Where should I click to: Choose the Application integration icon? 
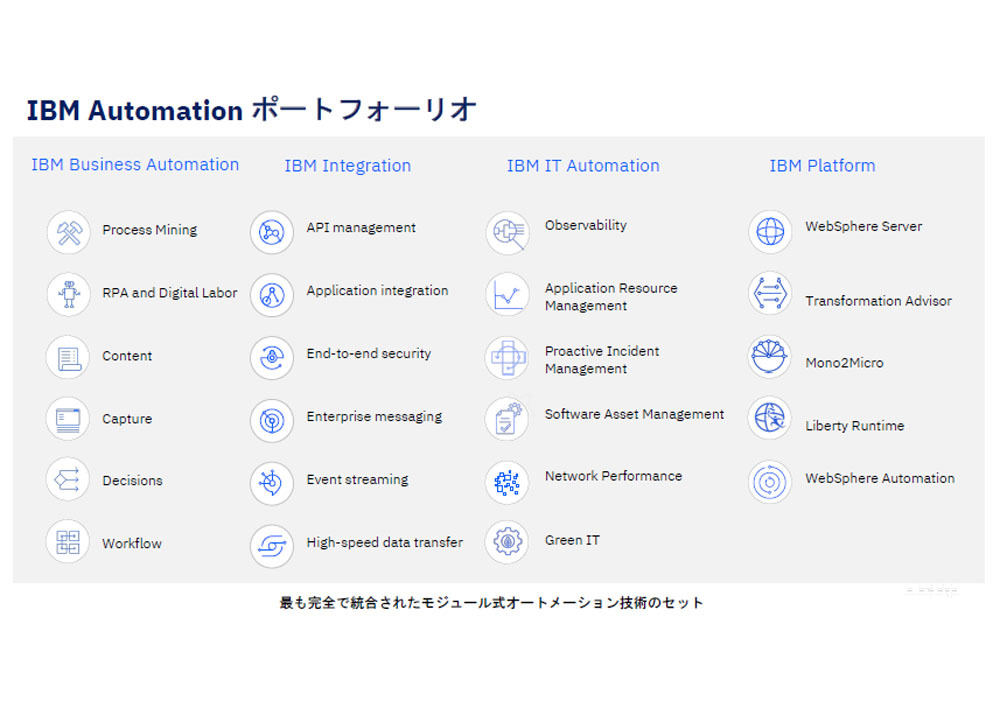pos(272,295)
